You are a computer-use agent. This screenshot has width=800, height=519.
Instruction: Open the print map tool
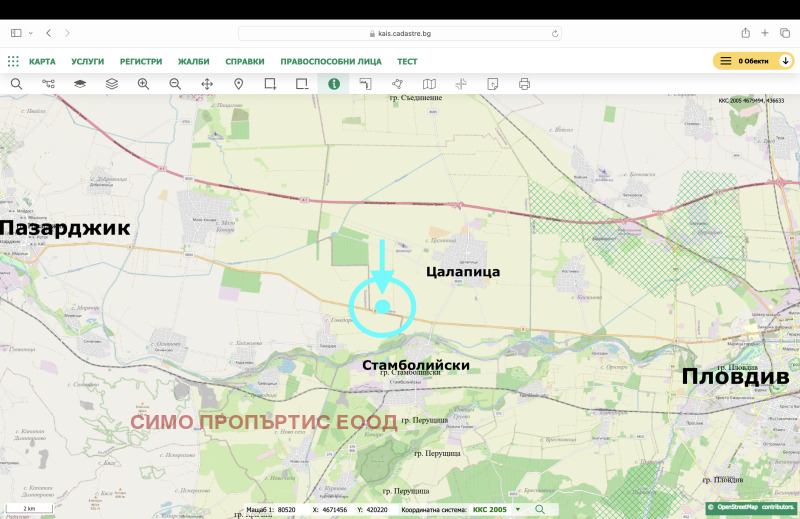524,84
